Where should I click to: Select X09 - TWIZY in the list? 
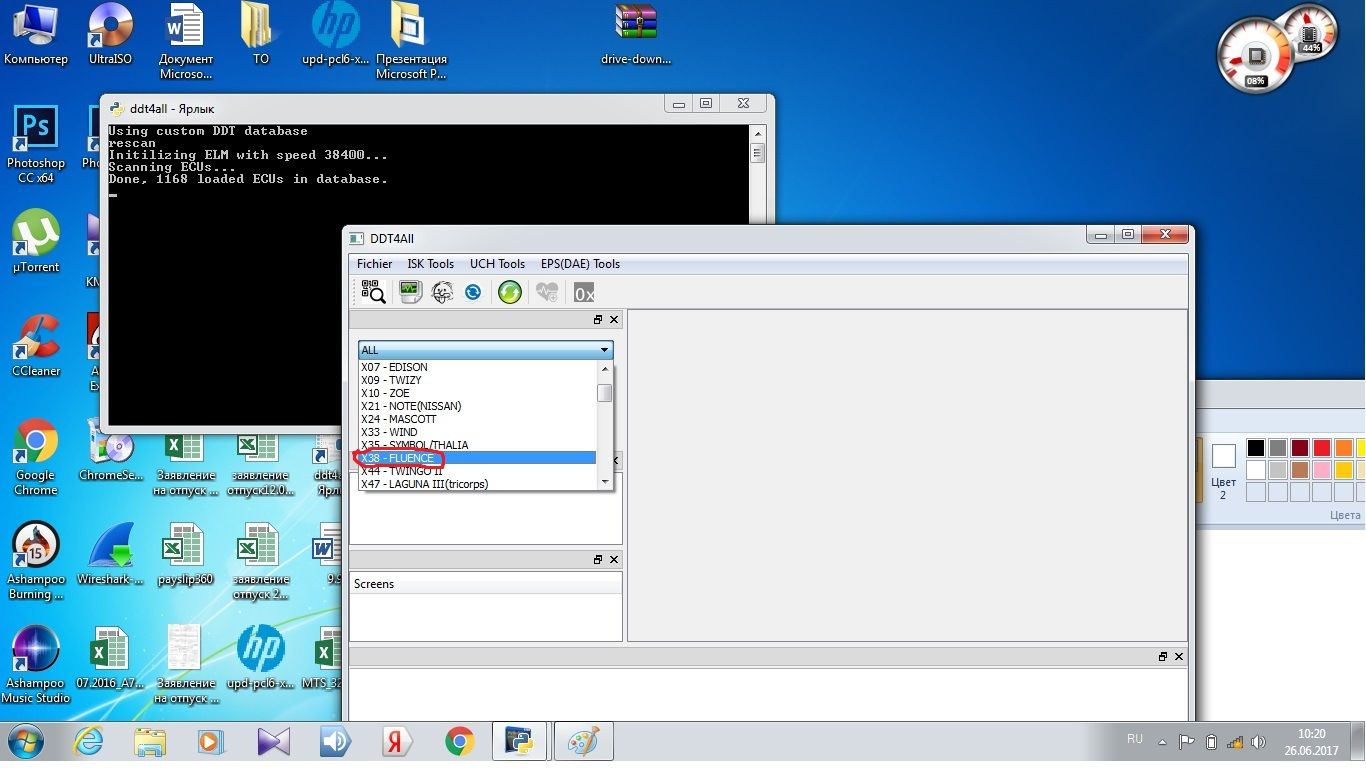coord(478,380)
